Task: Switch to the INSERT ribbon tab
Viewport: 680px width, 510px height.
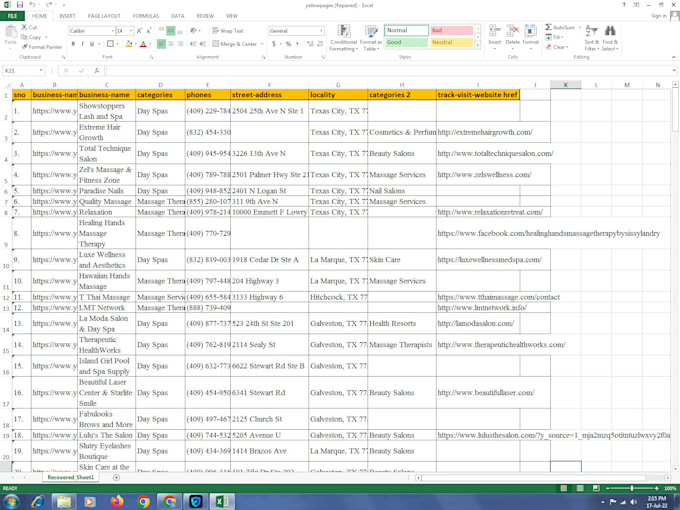Action: pyautogui.click(x=67, y=16)
